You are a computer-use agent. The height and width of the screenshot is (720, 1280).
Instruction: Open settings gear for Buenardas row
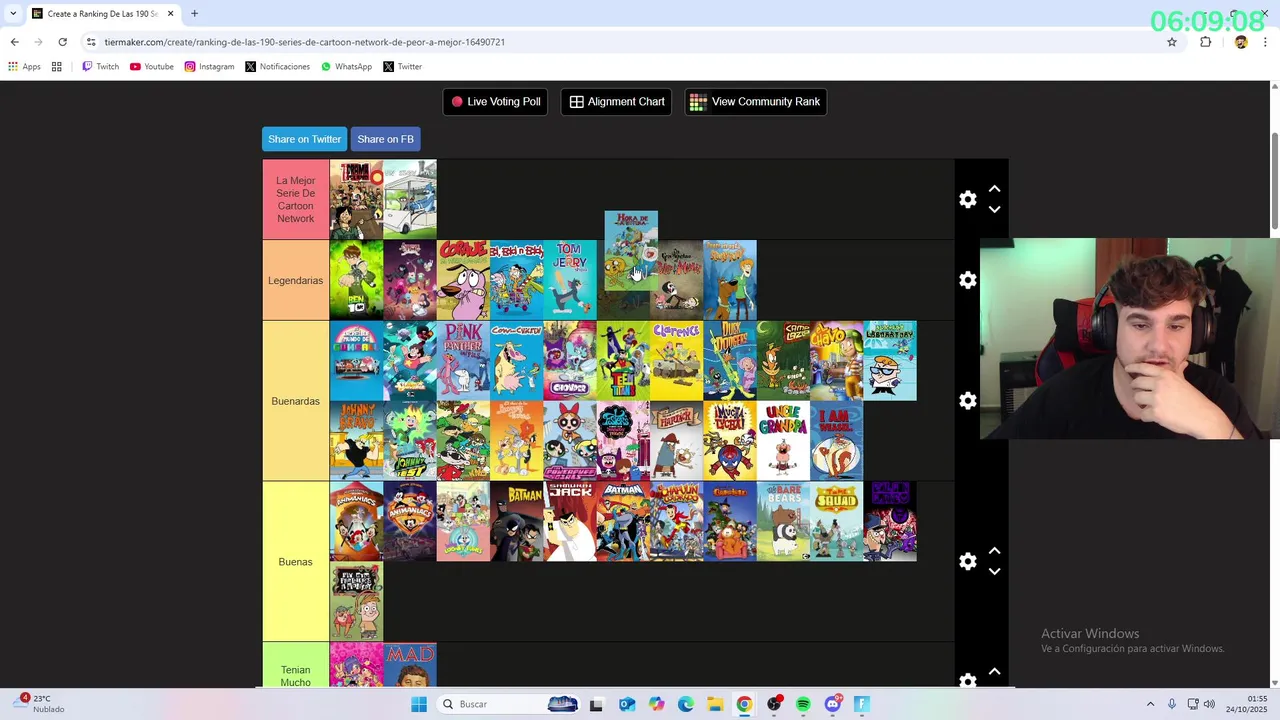tap(967, 400)
